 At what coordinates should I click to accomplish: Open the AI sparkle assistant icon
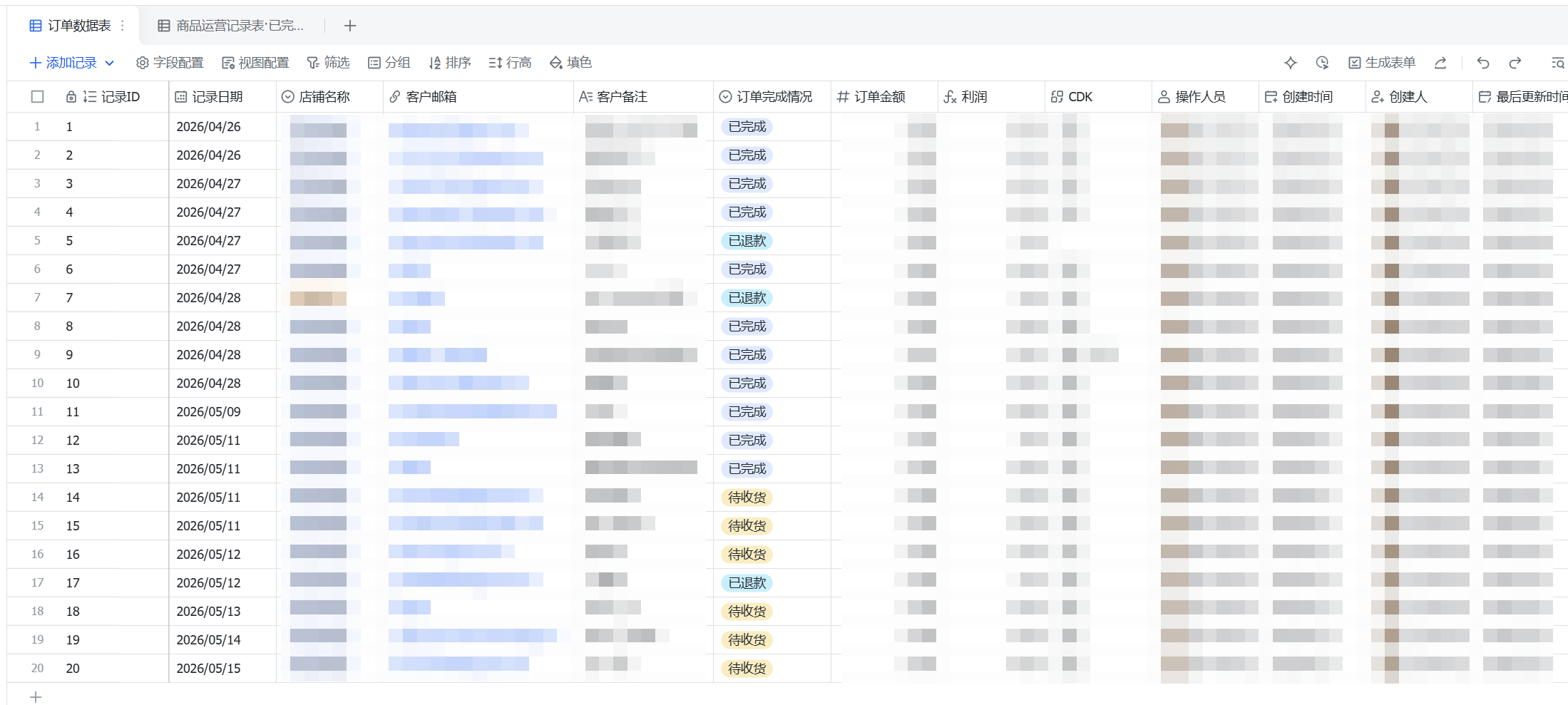click(1291, 63)
